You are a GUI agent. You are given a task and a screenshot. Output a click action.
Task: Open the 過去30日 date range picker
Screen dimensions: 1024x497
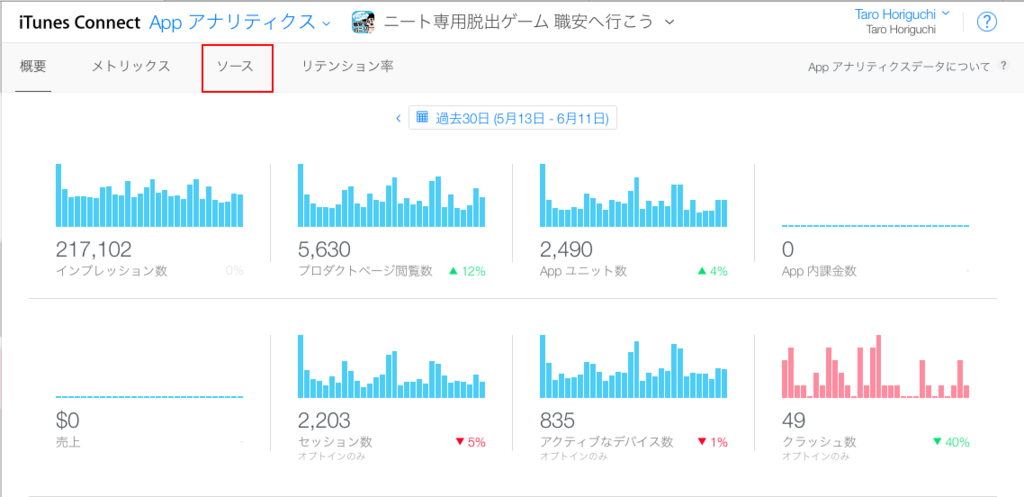(513, 118)
